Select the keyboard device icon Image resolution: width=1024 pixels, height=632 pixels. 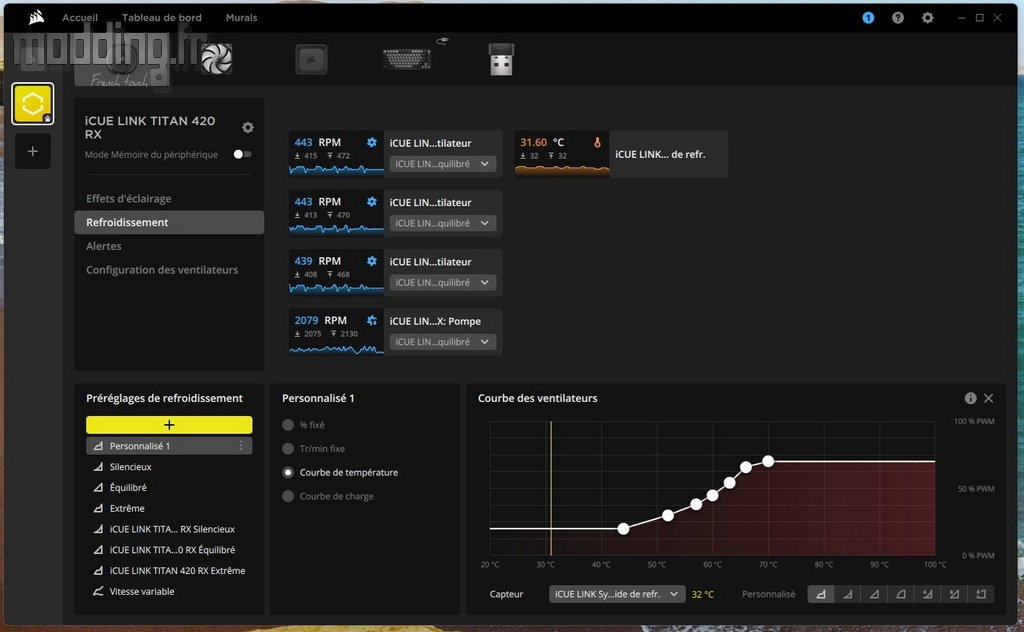coord(406,59)
